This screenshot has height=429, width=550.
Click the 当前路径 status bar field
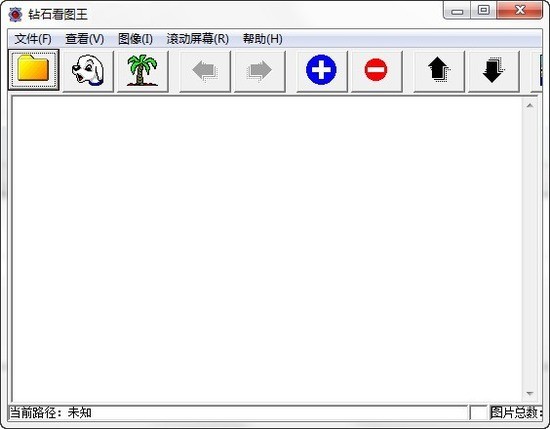click(238, 413)
